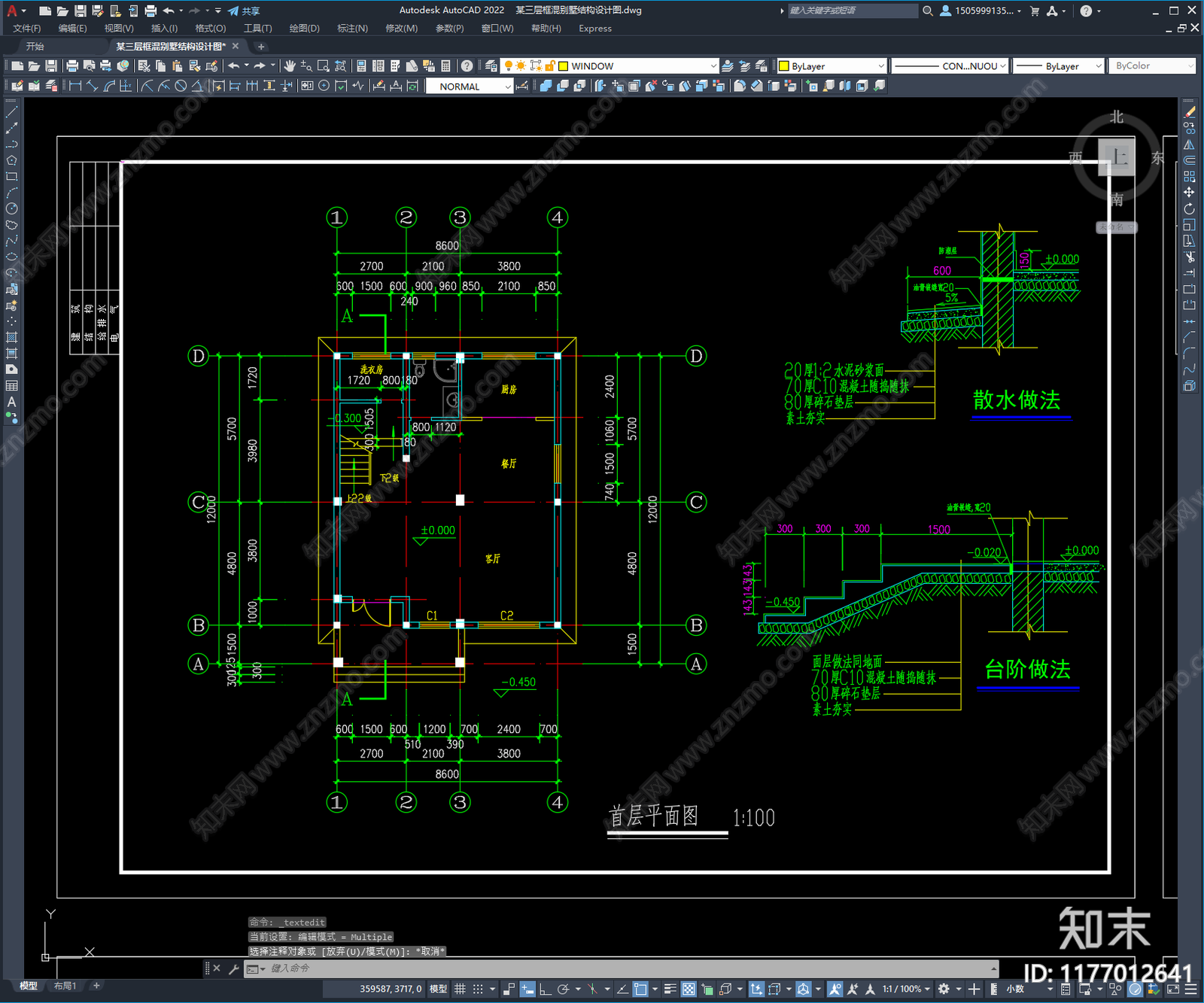
Task: Select the Diameter dimension tool
Action: coord(181,87)
